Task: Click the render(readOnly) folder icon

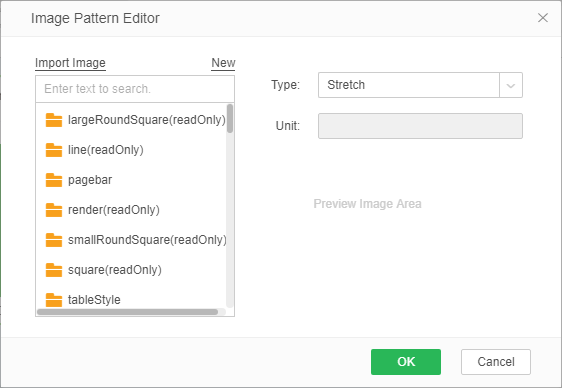Action: point(54,210)
